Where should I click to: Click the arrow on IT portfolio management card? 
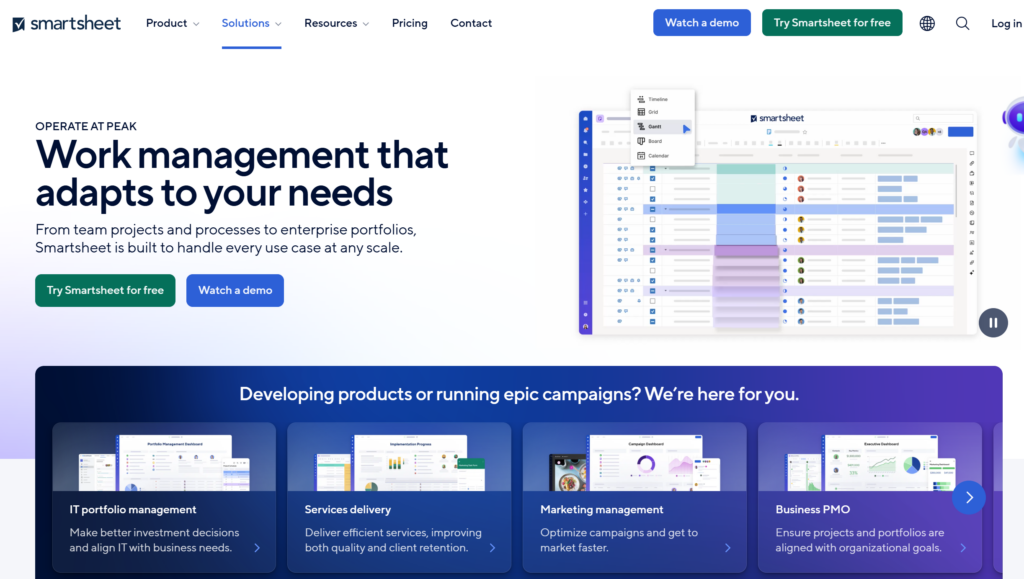(x=257, y=548)
